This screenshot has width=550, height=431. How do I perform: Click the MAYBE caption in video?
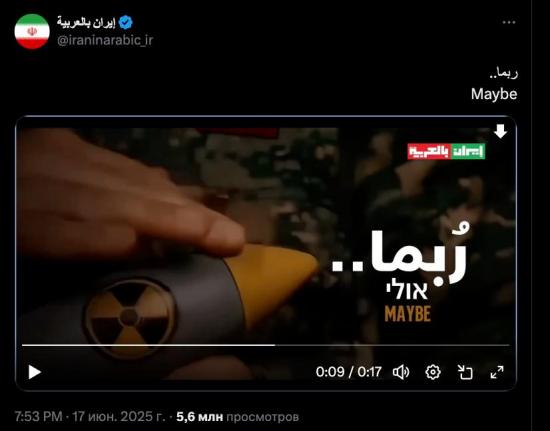tap(408, 314)
